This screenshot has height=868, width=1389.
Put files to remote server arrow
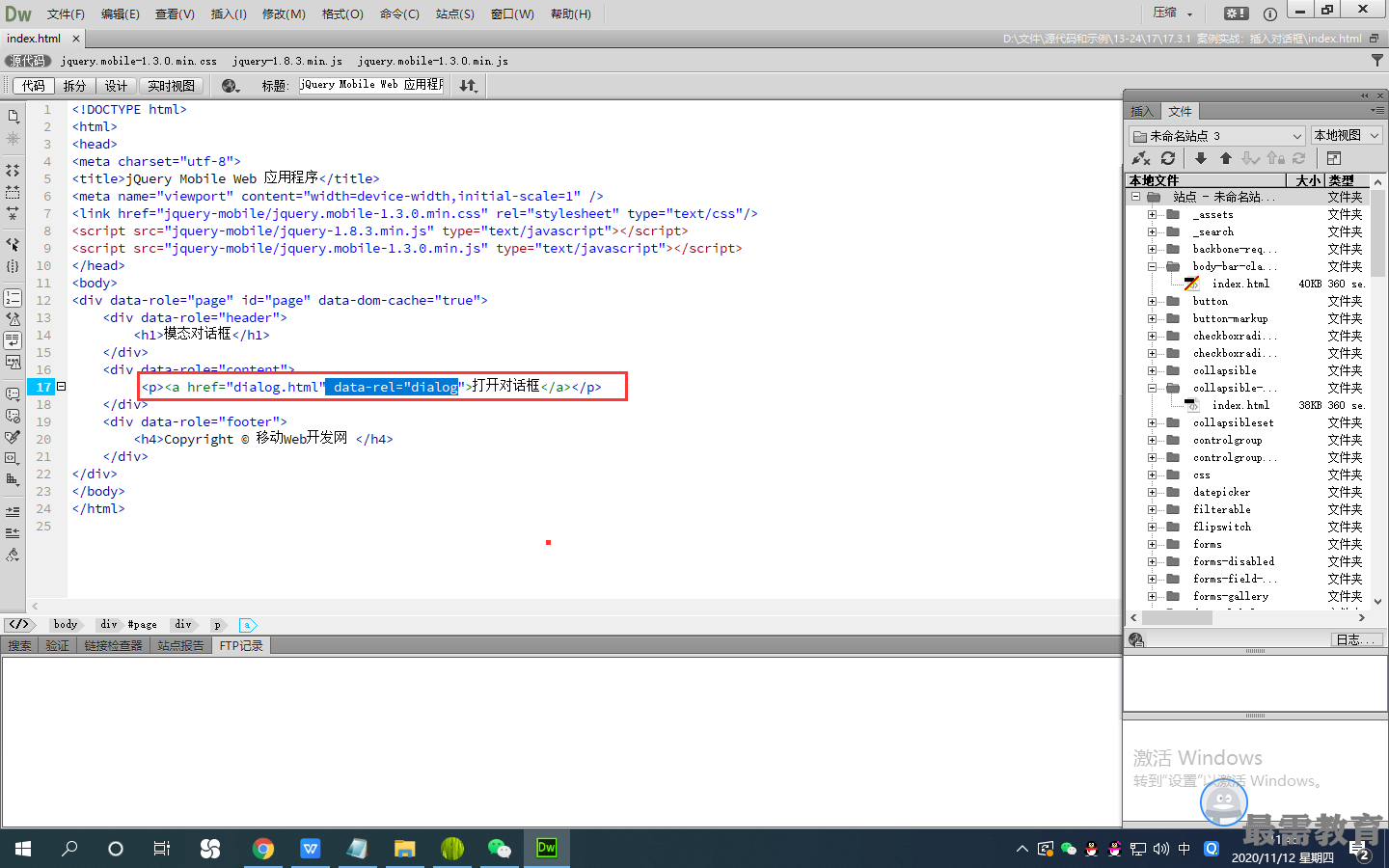point(1226,158)
